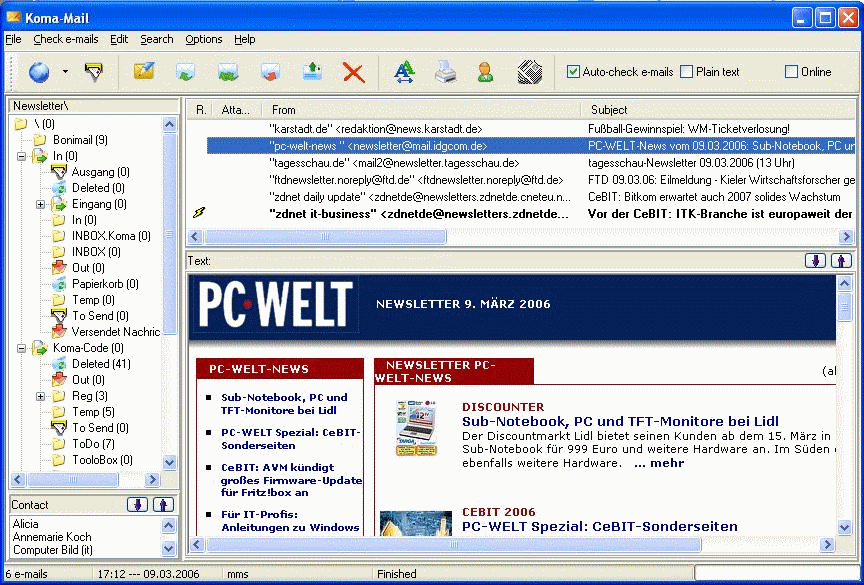
Task: Click the e-mail list horizontal scrollbar thumb
Action: pos(325,237)
